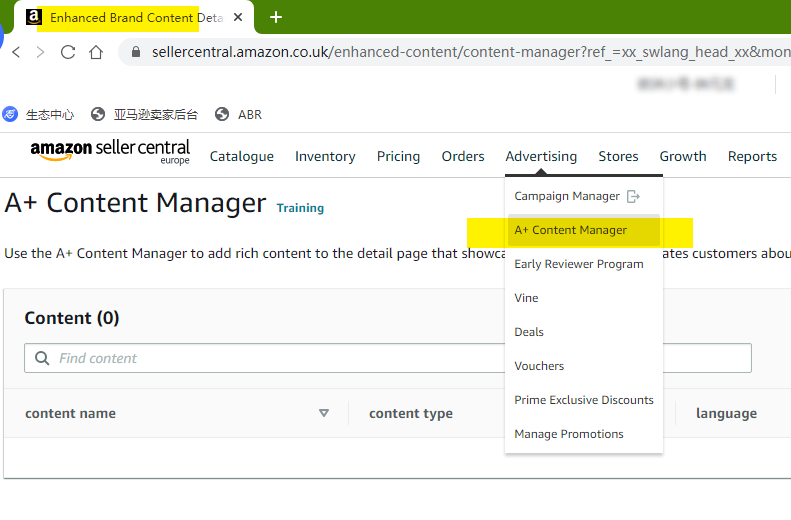
Task: Click the address bar URL
Action: [x=469, y=52]
